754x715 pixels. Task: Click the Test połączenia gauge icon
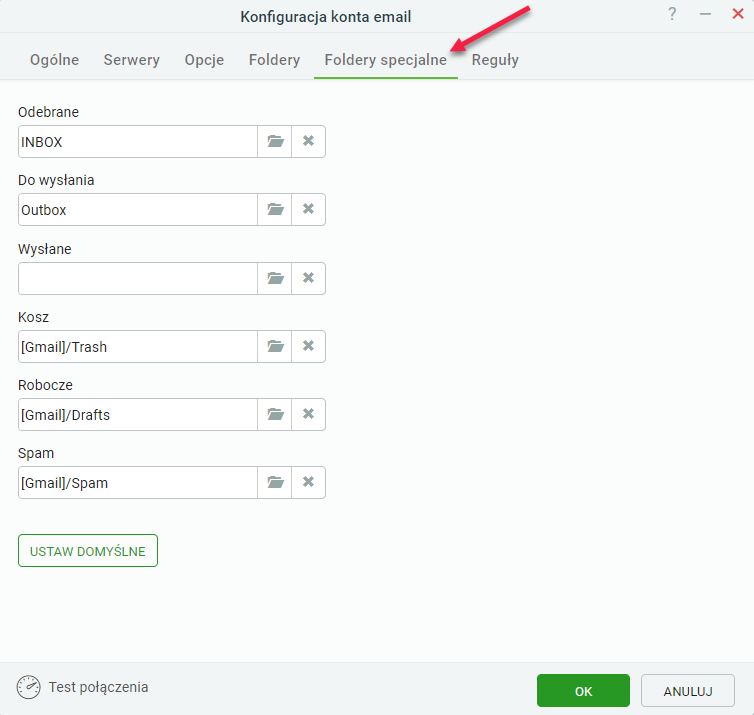pos(28,687)
